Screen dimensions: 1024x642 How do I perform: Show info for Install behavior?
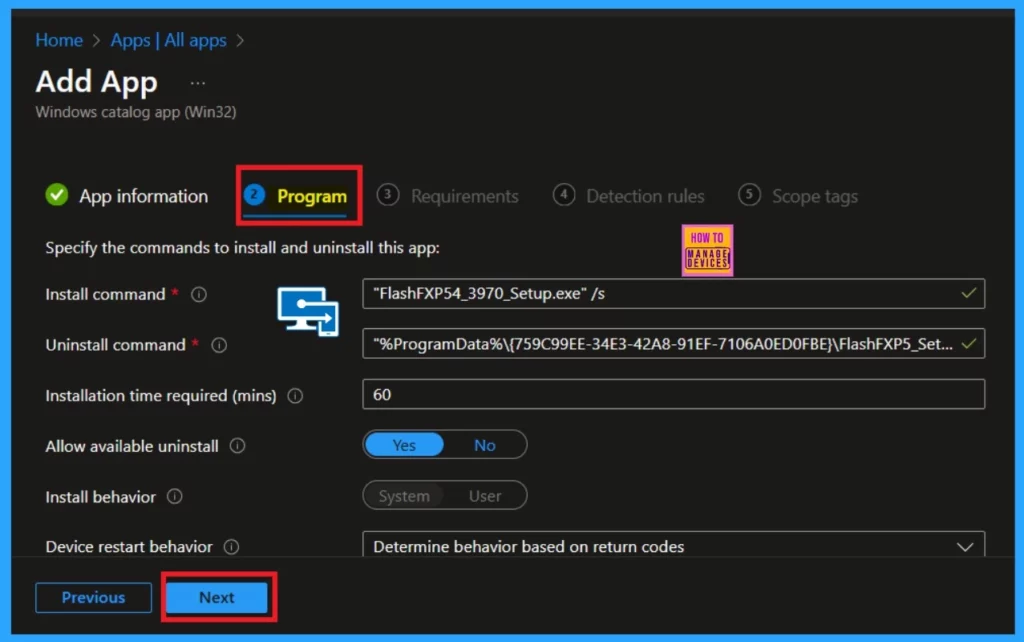(x=174, y=496)
